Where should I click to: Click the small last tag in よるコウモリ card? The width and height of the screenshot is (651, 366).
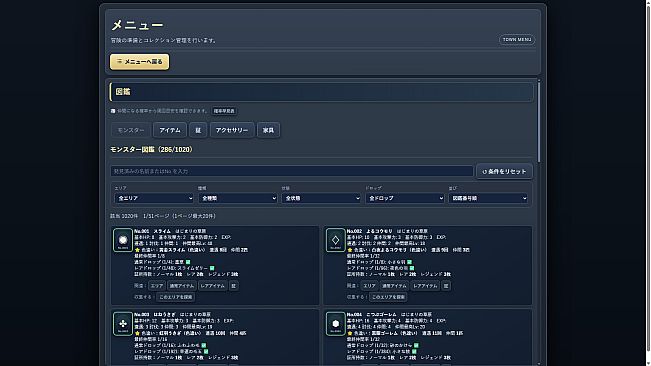446,286
